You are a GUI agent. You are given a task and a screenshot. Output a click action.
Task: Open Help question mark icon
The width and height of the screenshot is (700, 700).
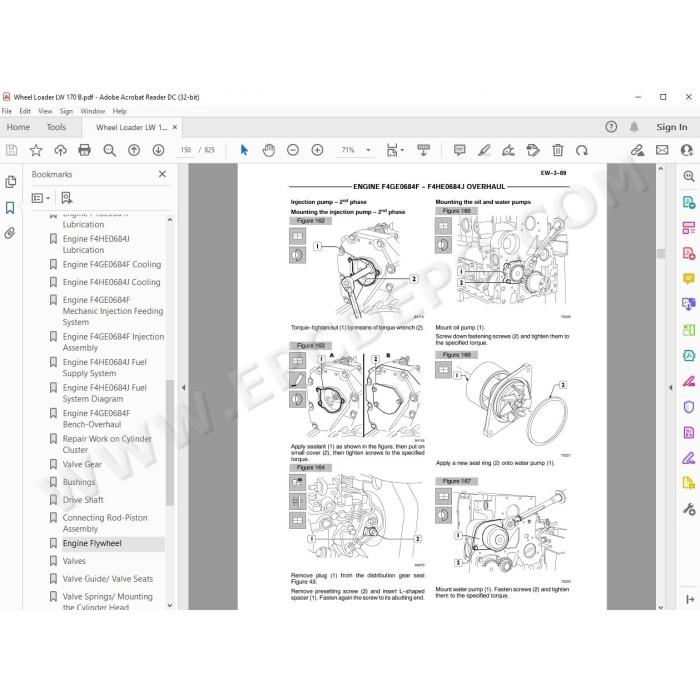(x=611, y=127)
